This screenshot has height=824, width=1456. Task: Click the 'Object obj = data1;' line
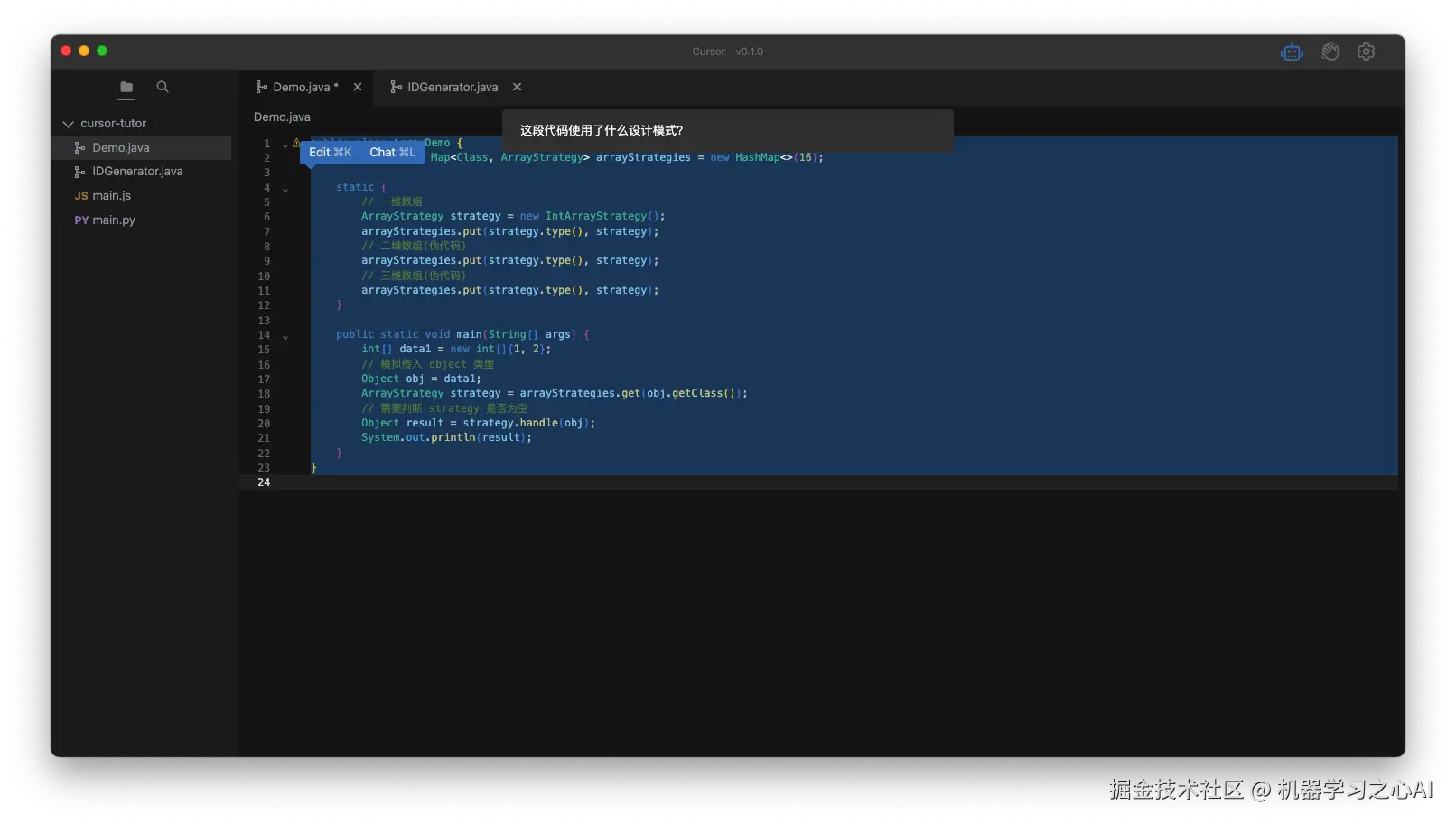tap(421, 379)
